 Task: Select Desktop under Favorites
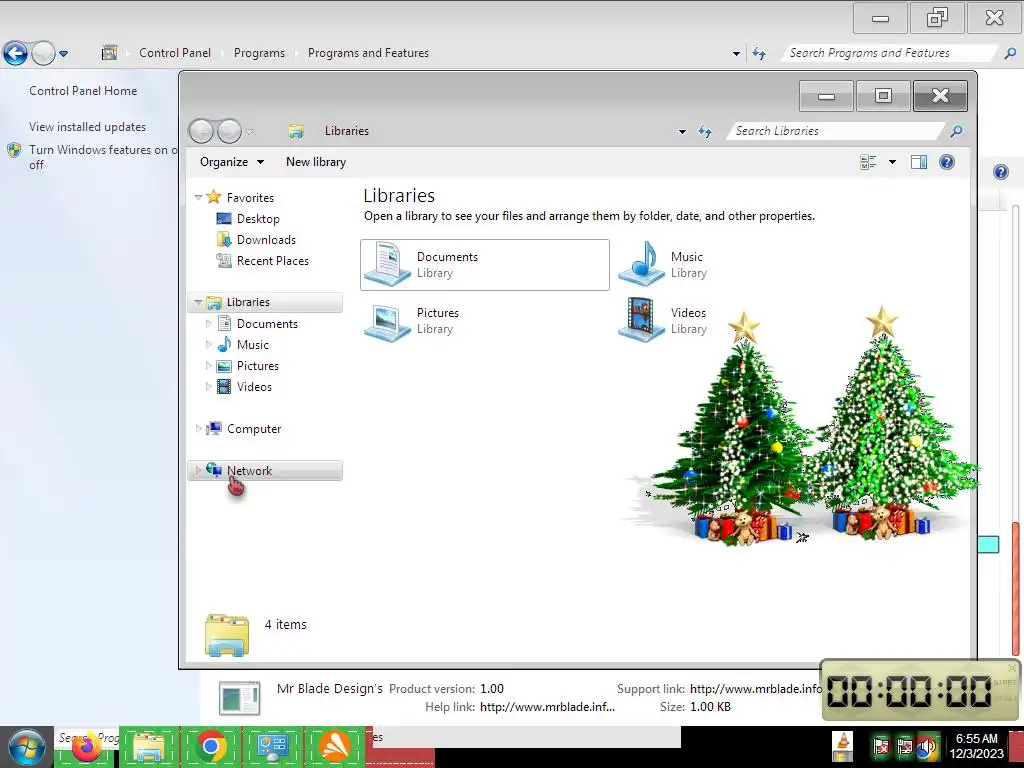click(x=258, y=219)
